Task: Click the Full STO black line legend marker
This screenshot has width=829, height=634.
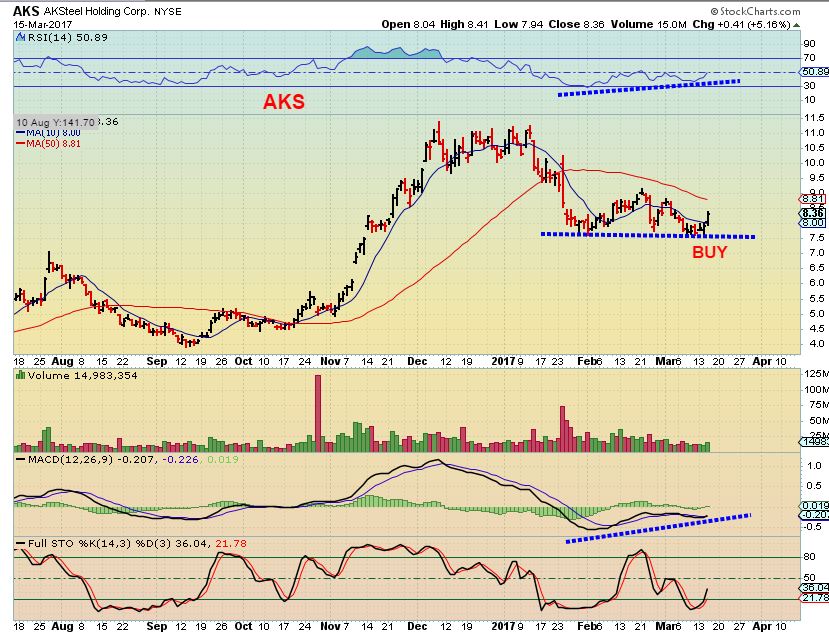Action: point(21,544)
